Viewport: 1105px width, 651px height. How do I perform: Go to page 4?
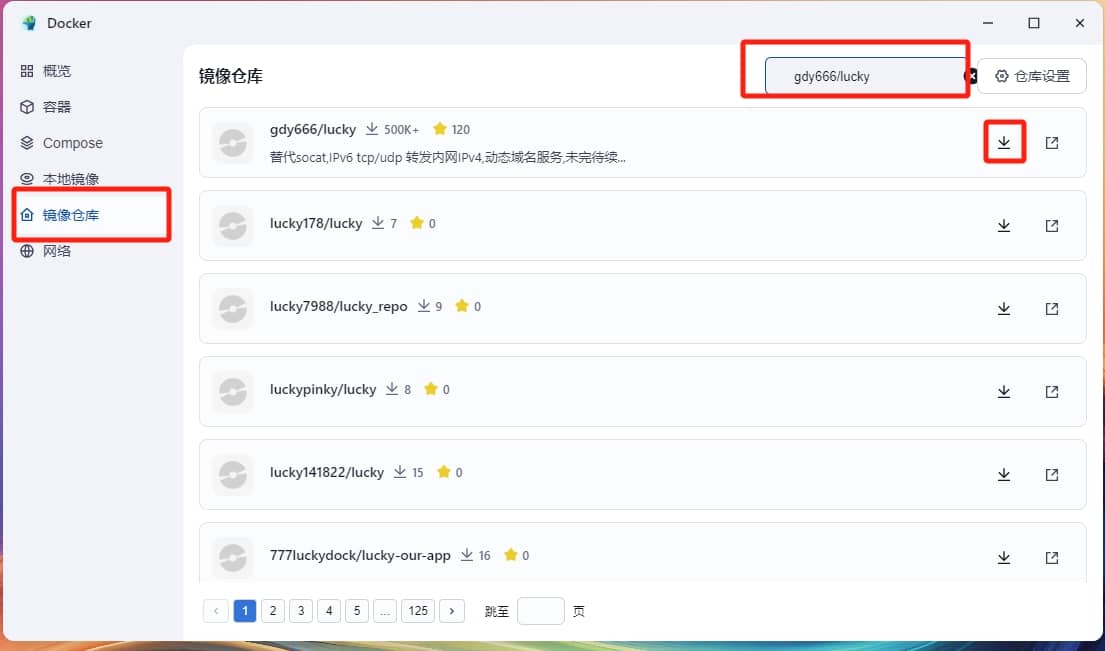tap(329, 611)
